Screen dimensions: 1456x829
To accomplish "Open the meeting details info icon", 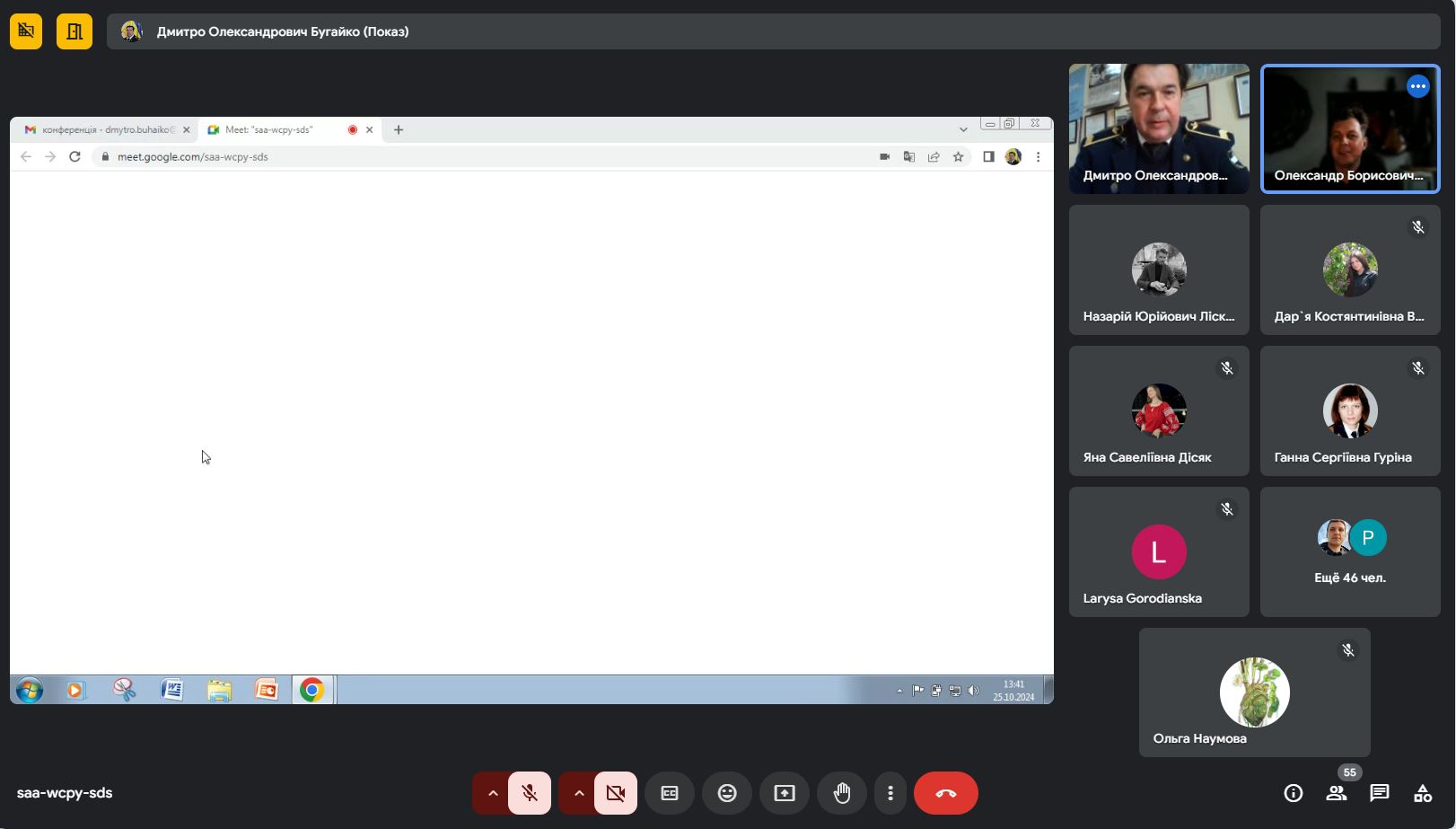I will tap(1293, 793).
